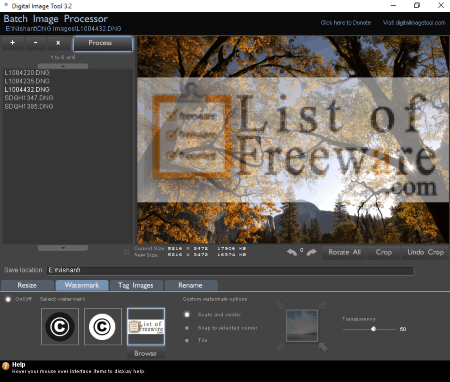This screenshot has height=382, width=450.
Task: Select the List of Freeware custom watermark
Action: point(146,327)
